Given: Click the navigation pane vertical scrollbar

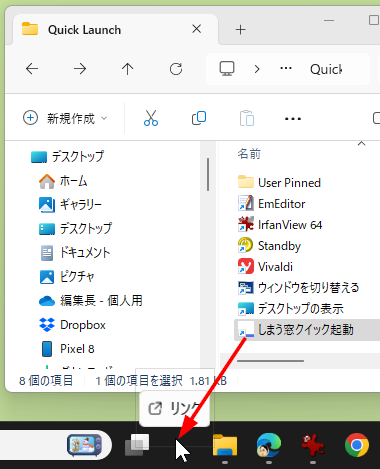Looking at the screenshot, I should (x=208, y=174).
